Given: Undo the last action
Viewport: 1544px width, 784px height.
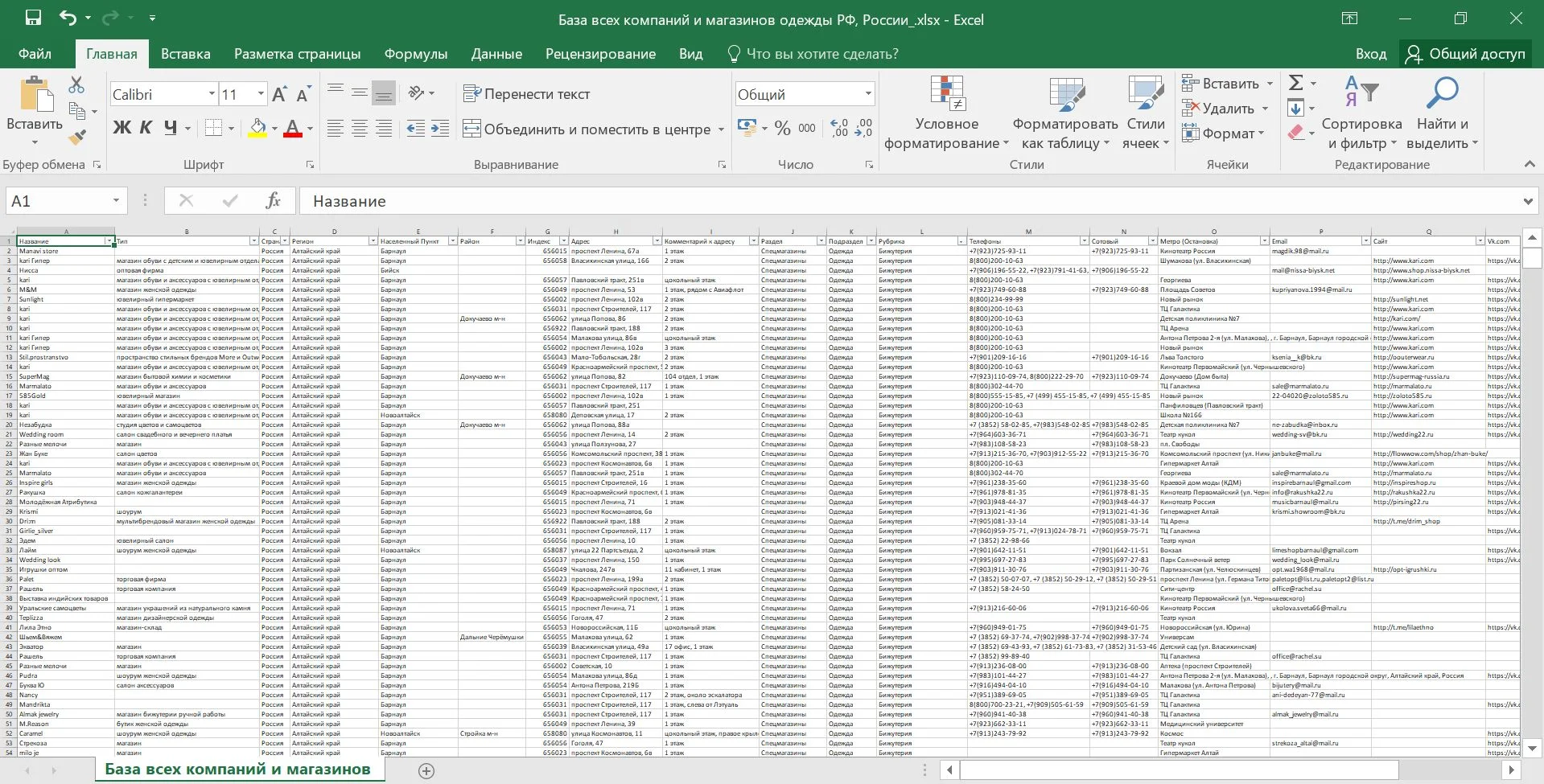Looking at the screenshot, I should click(68, 18).
